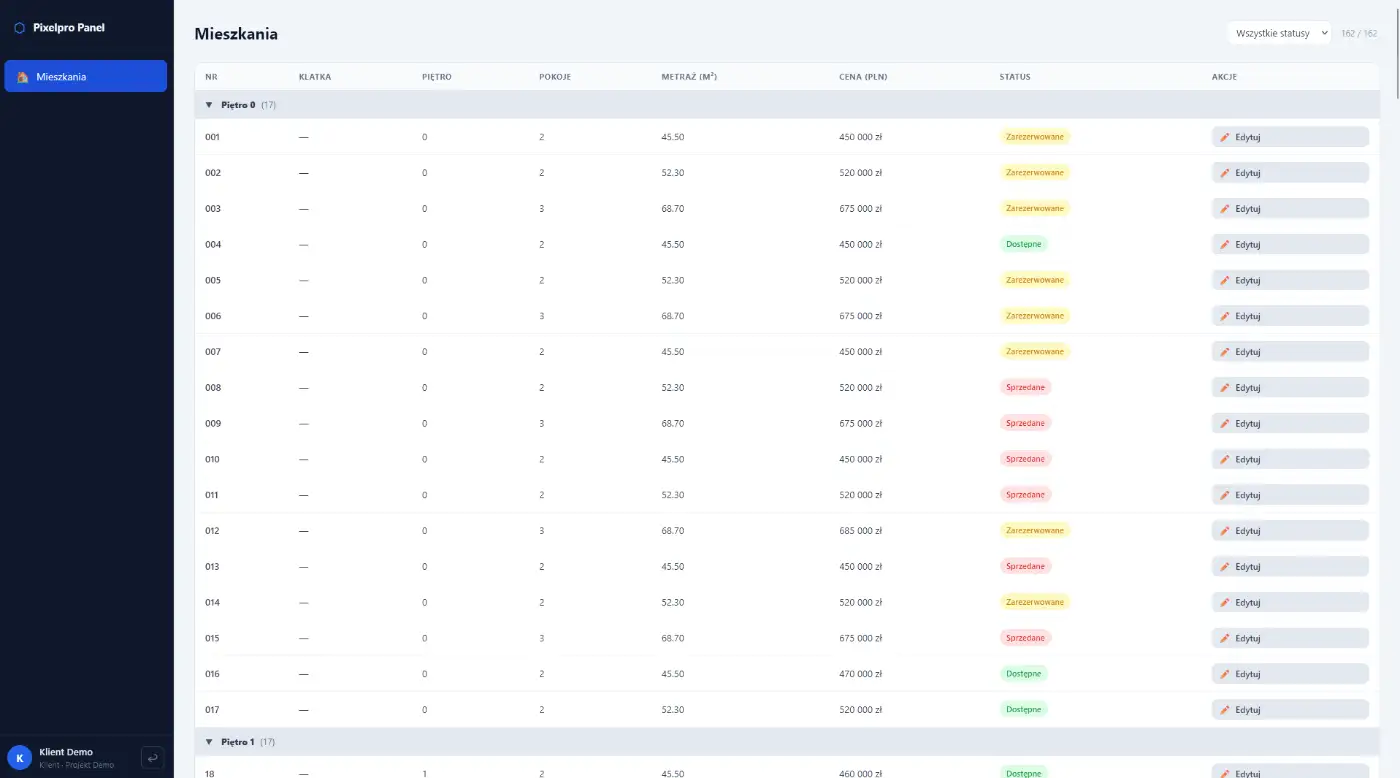Viewport: 1400px width, 778px height.
Task: Open the Wszystkie statusy filter dropdown
Action: (x=1279, y=33)
